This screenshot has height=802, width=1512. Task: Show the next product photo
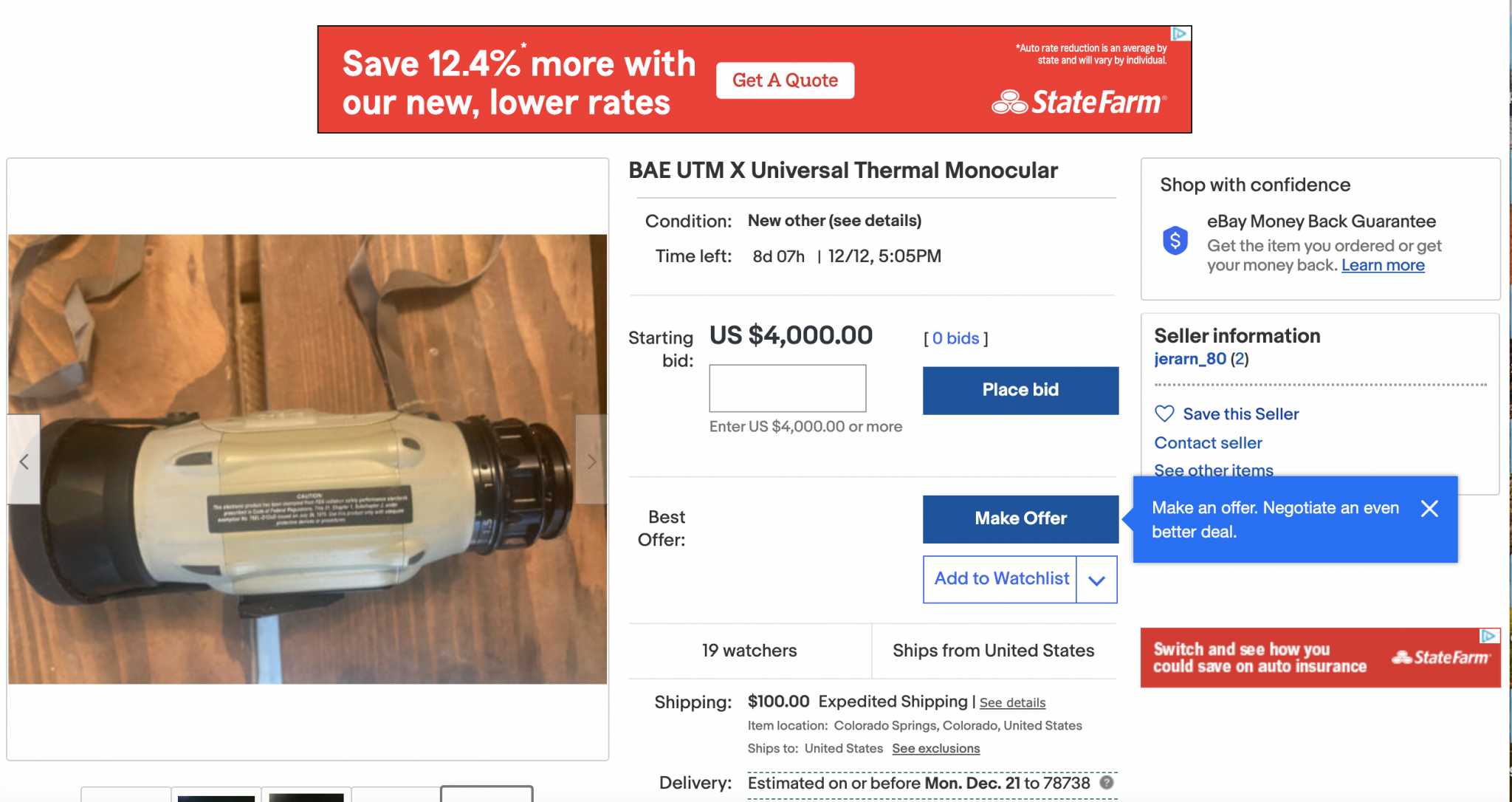591,461
